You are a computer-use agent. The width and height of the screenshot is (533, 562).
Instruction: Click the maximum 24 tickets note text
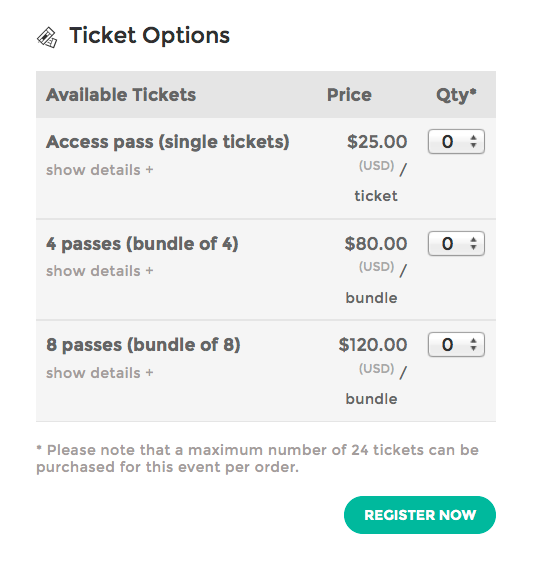tap(257, 458)
